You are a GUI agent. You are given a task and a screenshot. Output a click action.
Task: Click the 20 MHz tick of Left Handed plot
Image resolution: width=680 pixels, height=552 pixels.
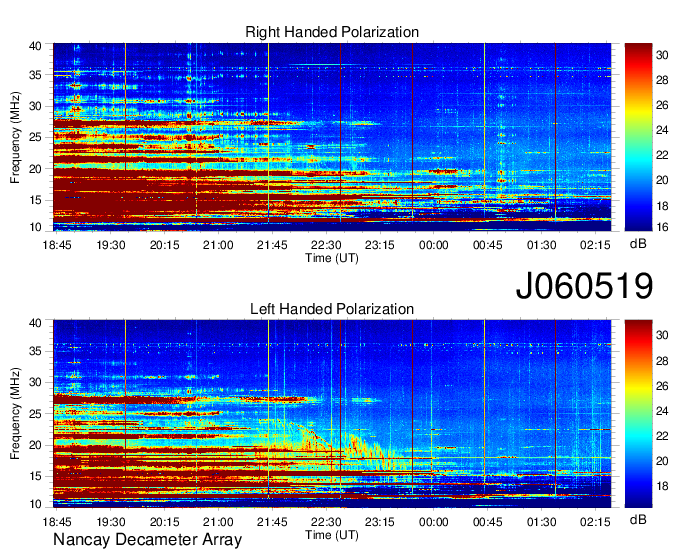(35, 445)
